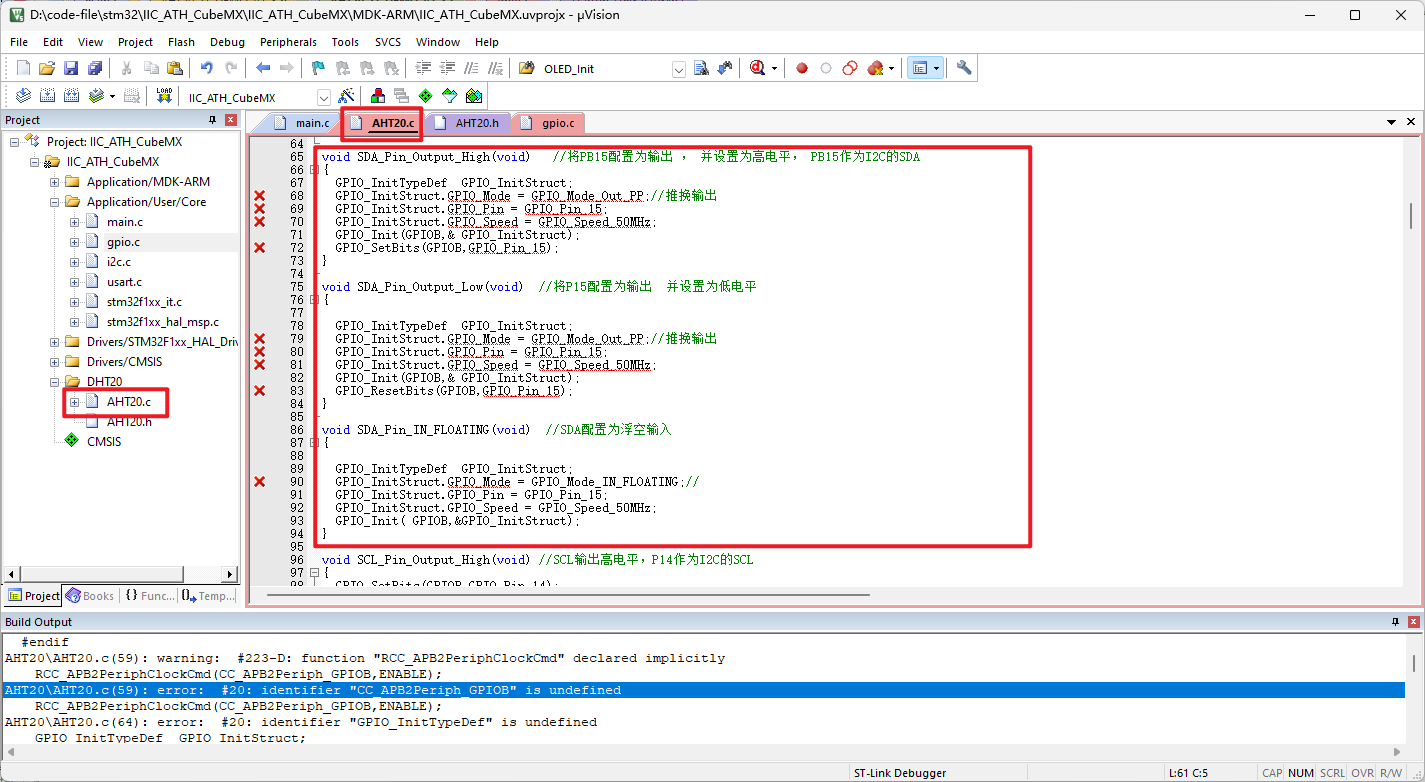
Task: Close the editor tab with X button
Action: click(1411, 122)
